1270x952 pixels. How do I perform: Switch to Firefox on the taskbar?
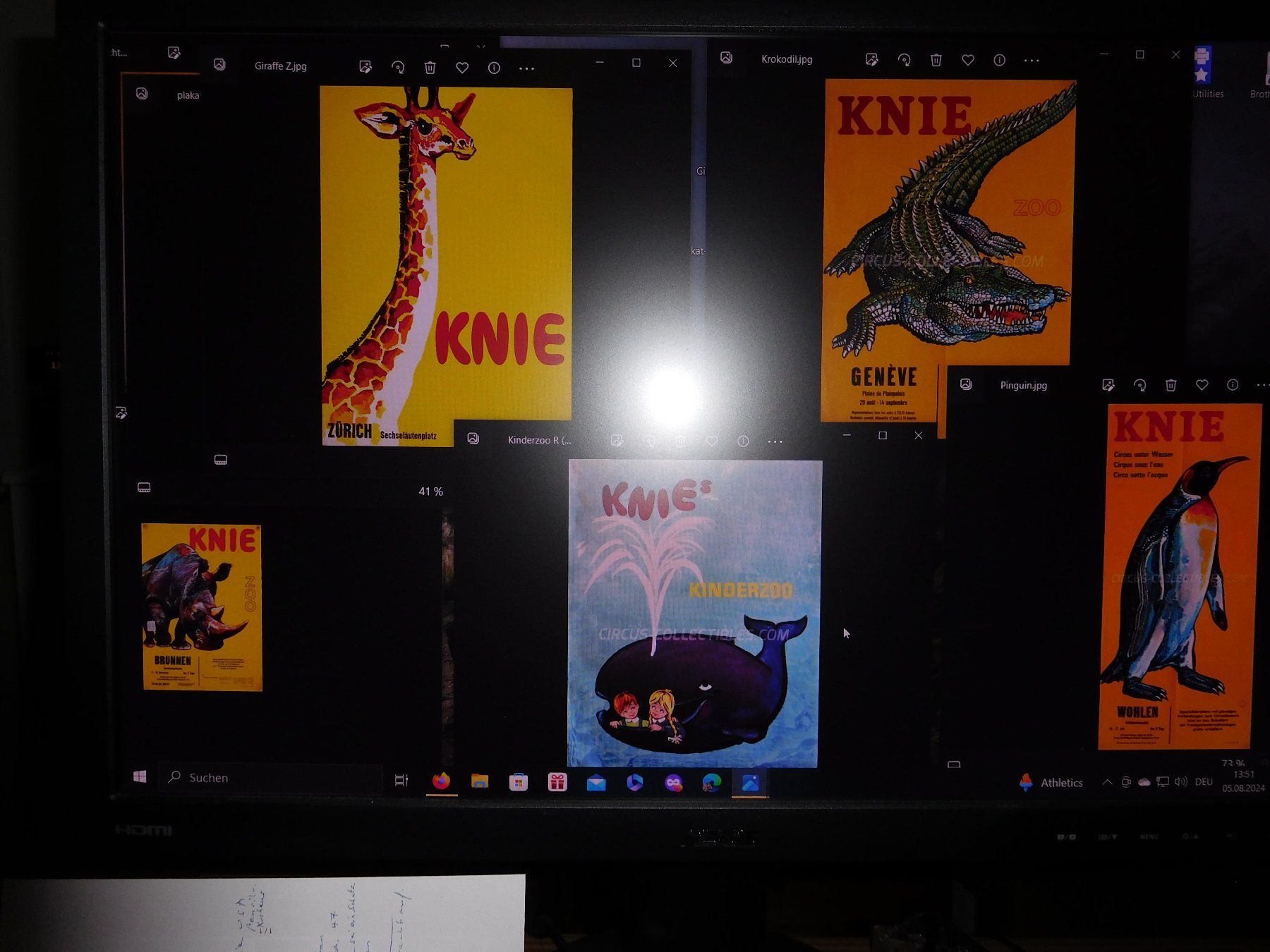[441, 781]
